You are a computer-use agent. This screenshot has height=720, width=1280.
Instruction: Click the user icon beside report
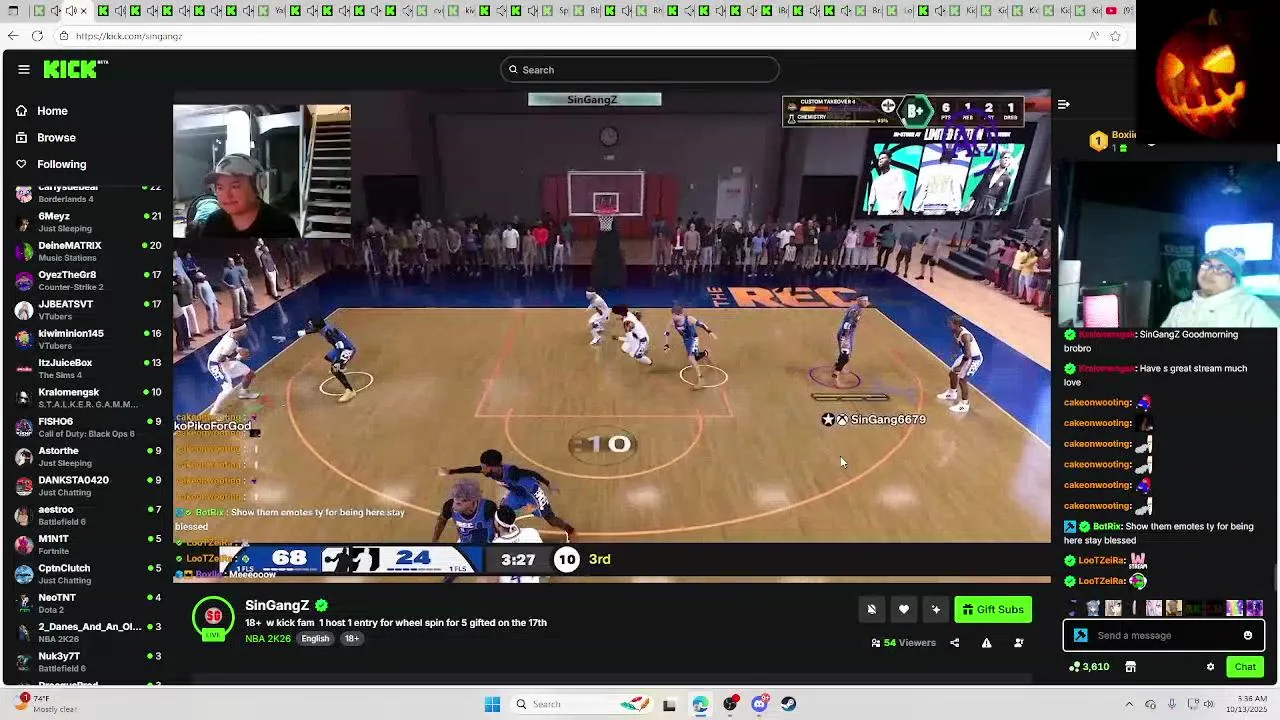[1018, 643]
